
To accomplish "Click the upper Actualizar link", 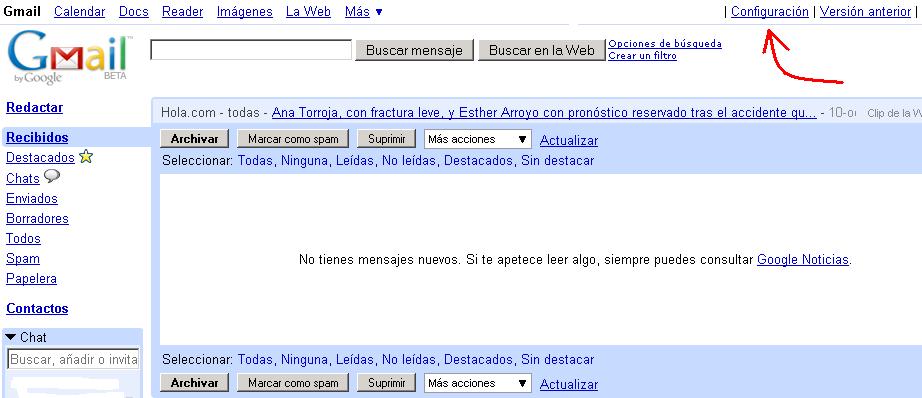I will [569, 141].
